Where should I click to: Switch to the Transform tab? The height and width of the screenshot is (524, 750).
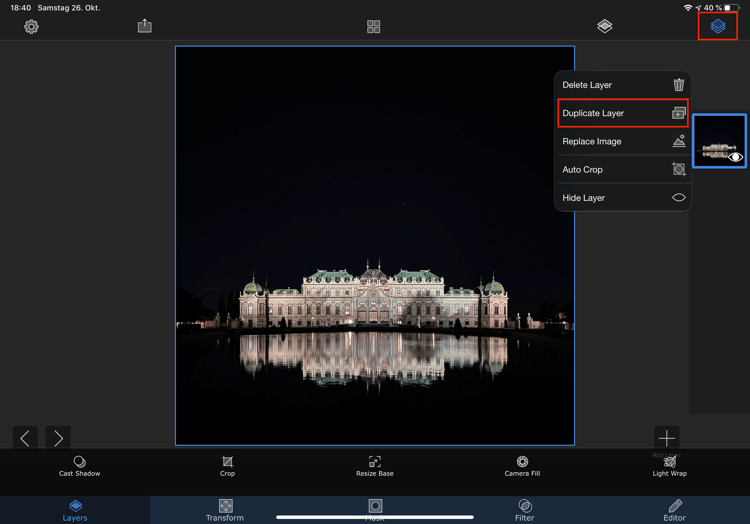coord(225,510)
